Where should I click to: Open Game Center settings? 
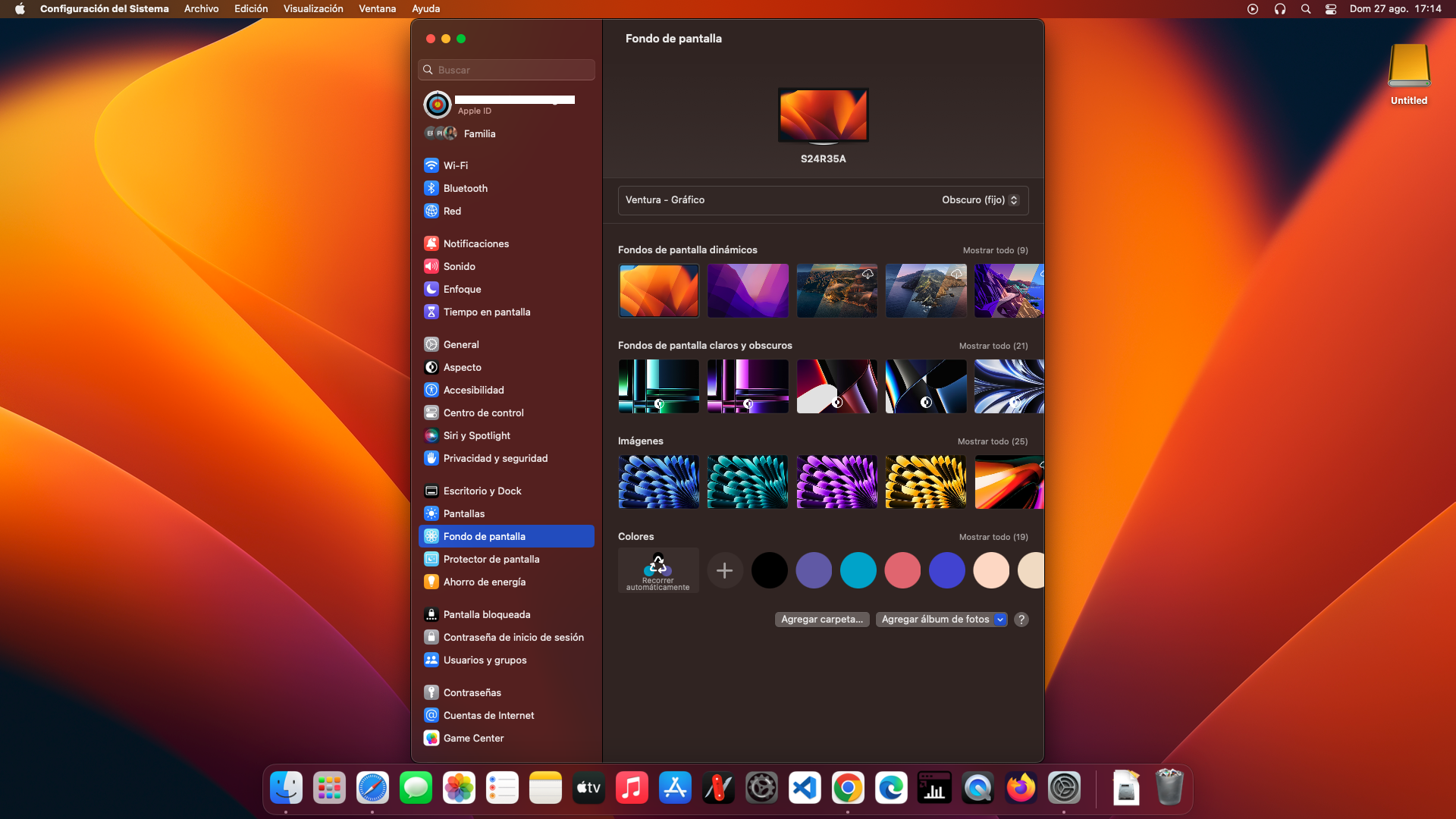click(x=473, y=738)
